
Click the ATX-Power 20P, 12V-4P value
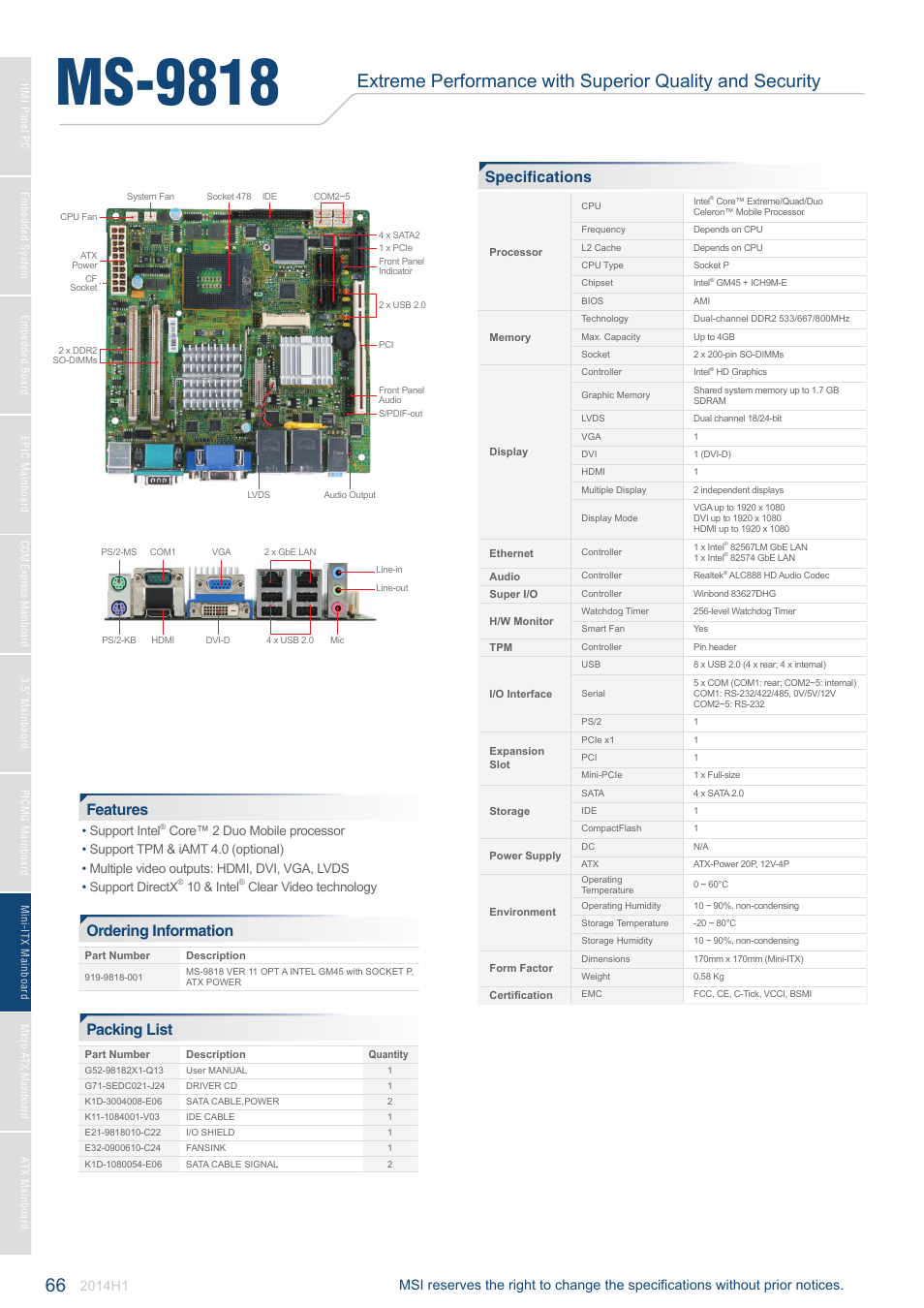(x=741, y=864)
